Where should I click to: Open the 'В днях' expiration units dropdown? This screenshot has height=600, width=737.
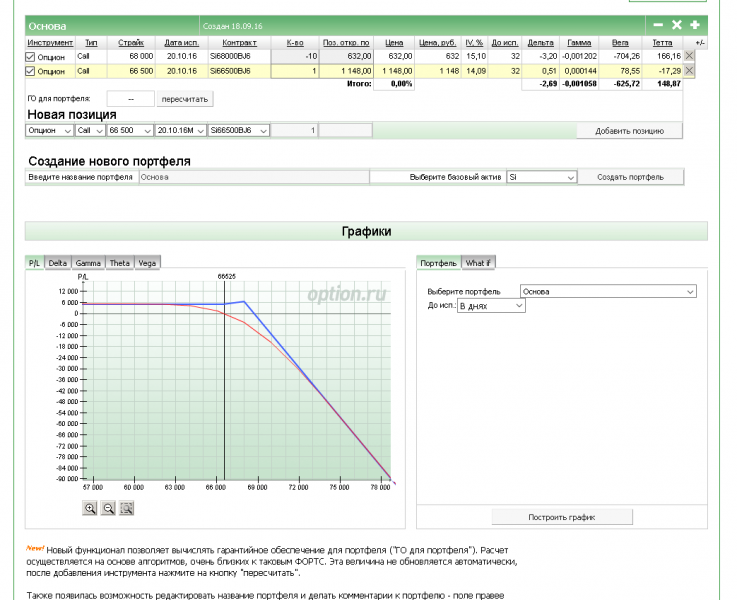490,306
